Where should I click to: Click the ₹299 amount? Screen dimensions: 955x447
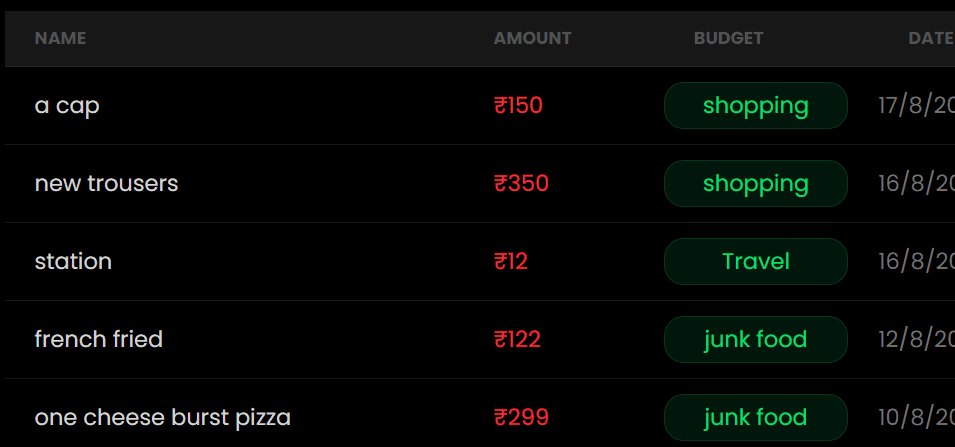pos(521,417)
